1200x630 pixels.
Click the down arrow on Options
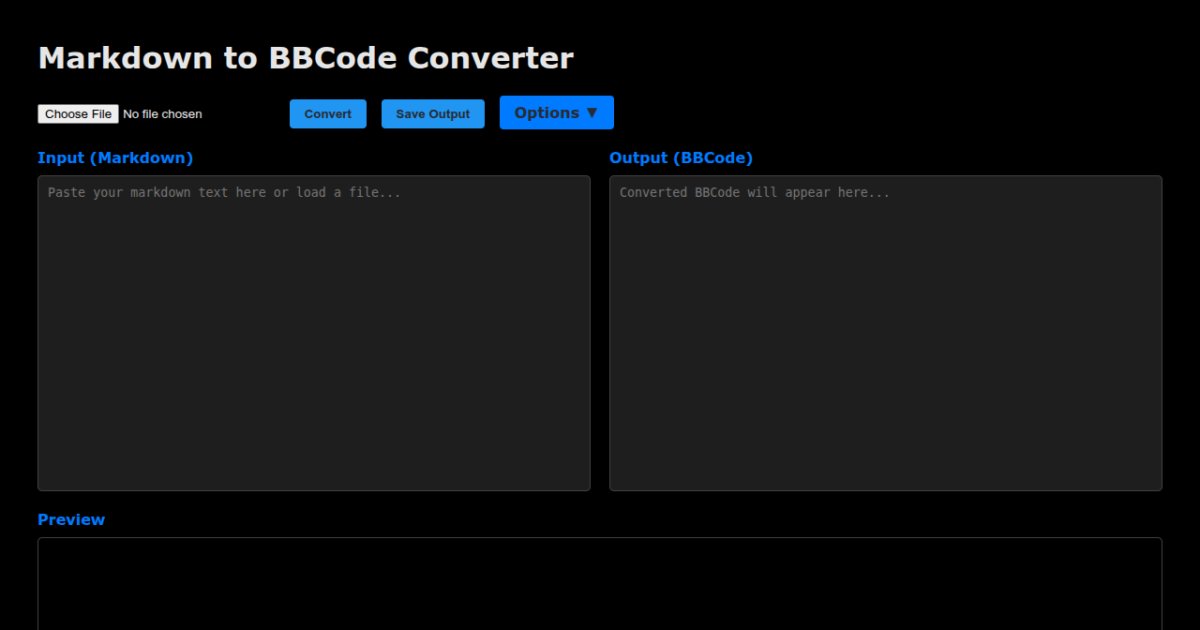click(591, 113)
